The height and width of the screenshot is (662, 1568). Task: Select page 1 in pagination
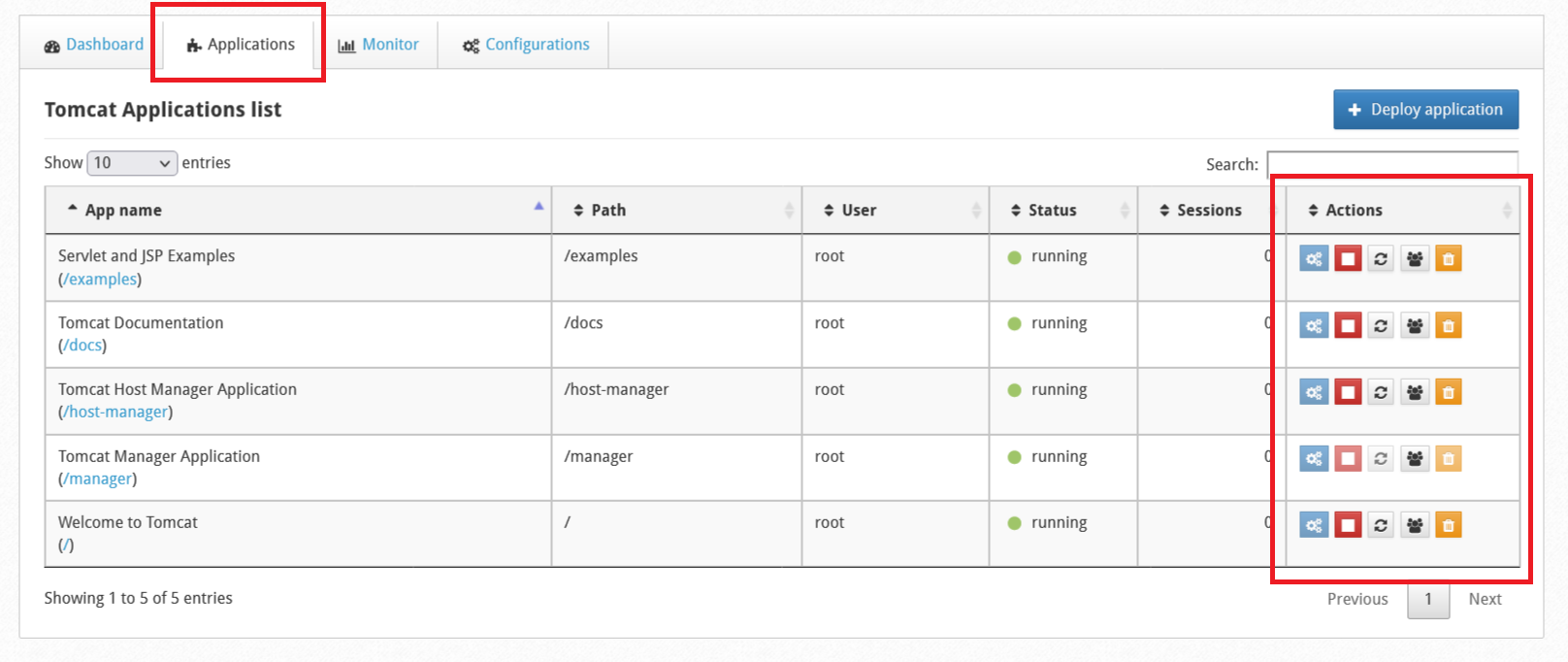tap(1428, 600)
